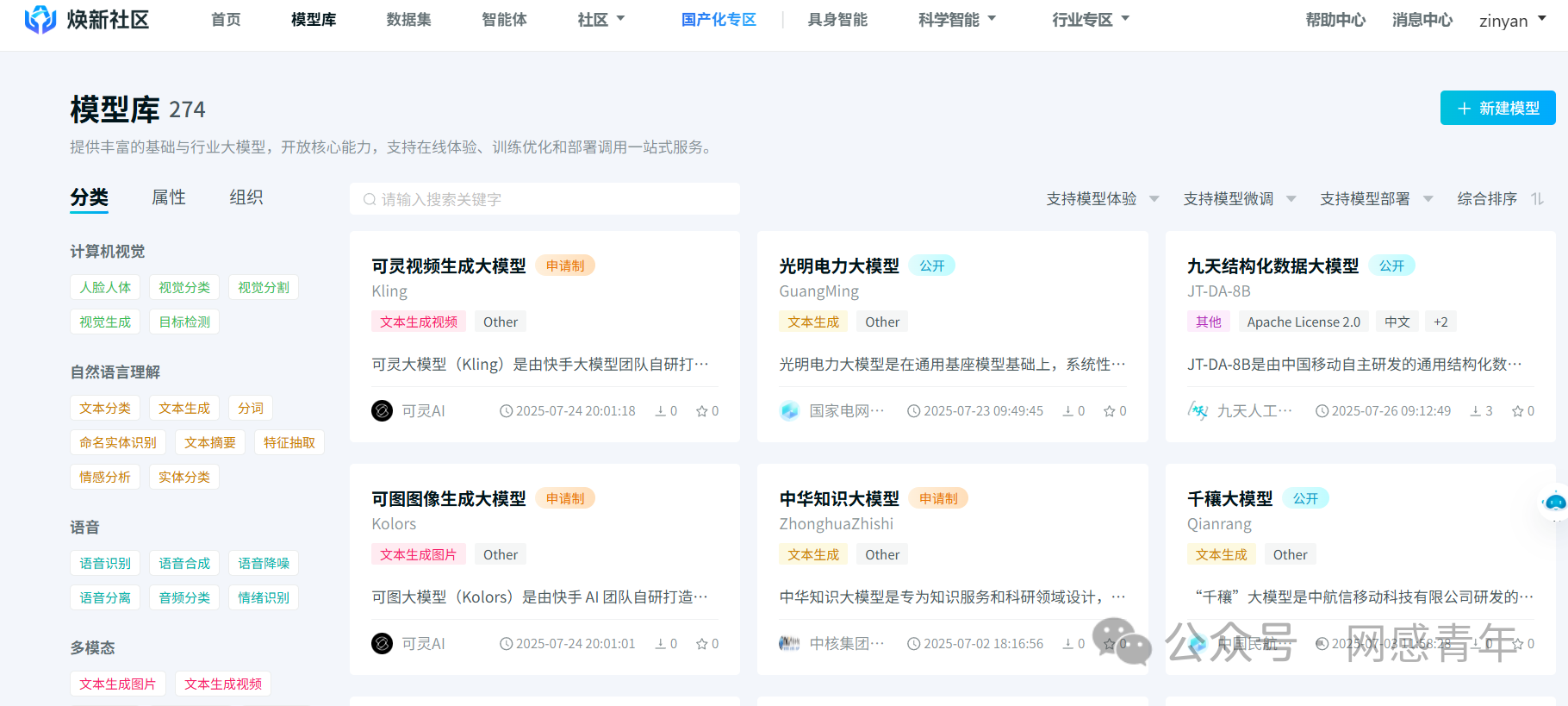Open the 支持模型部署 filter dropdown
Screen dimensions: 1568x706
point(1378,199)
